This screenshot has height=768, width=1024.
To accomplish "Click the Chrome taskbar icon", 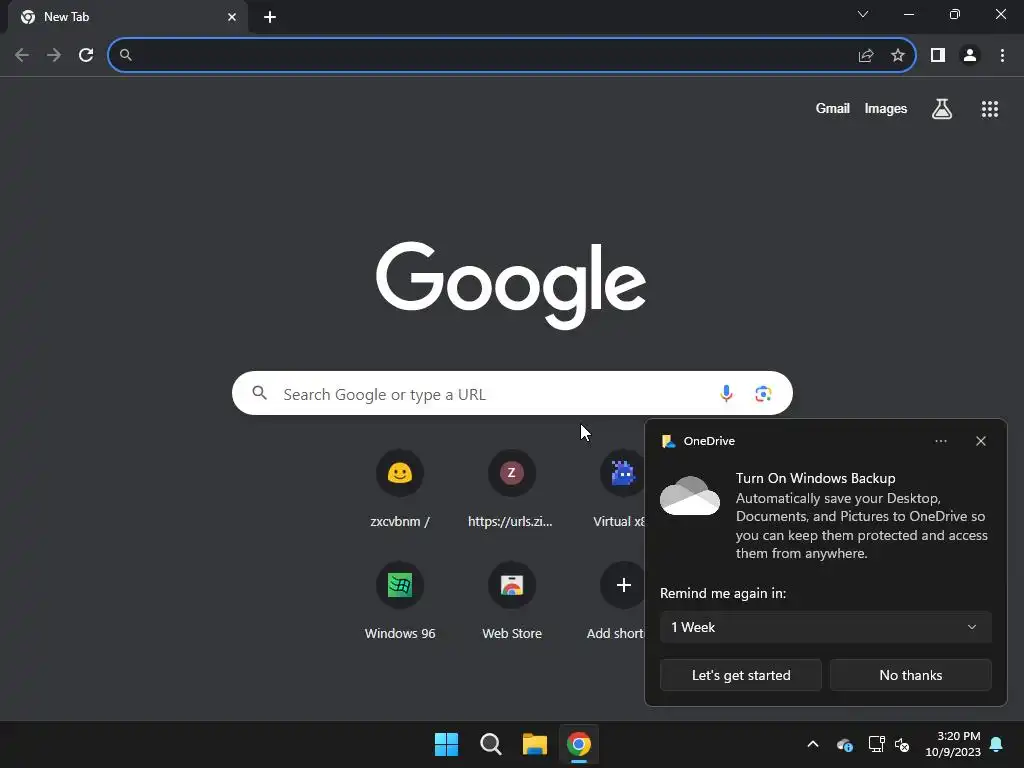I will point(579,744).
